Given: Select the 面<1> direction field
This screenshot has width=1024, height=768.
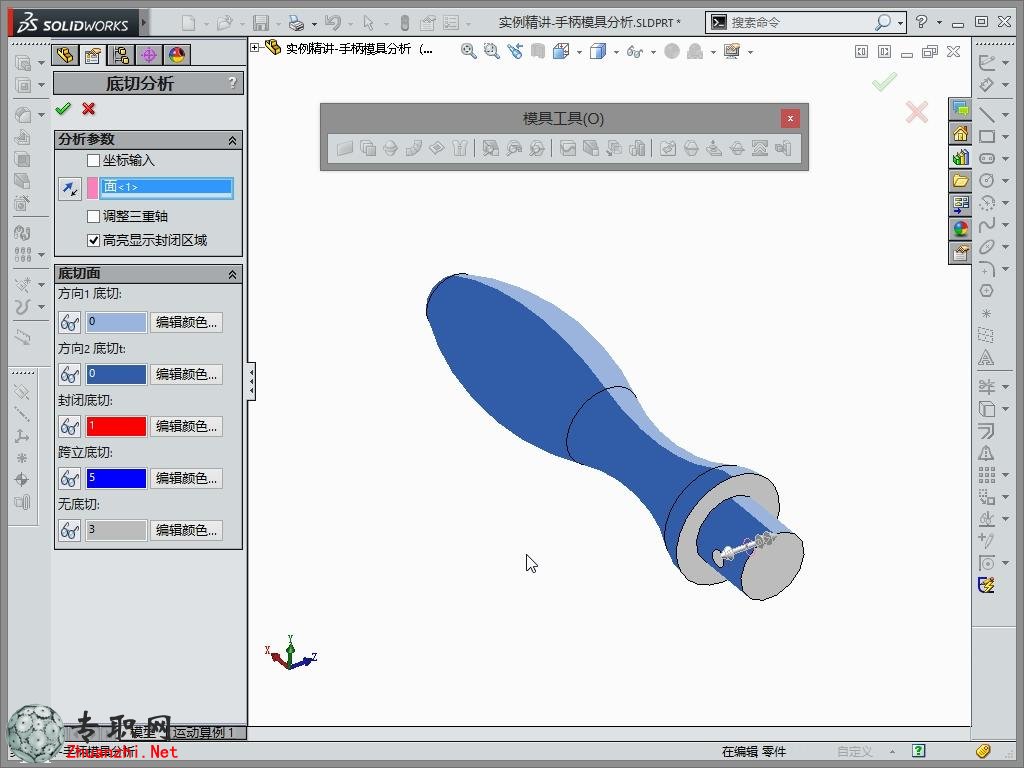Looking at the screenshot, I should pos(167,187).
